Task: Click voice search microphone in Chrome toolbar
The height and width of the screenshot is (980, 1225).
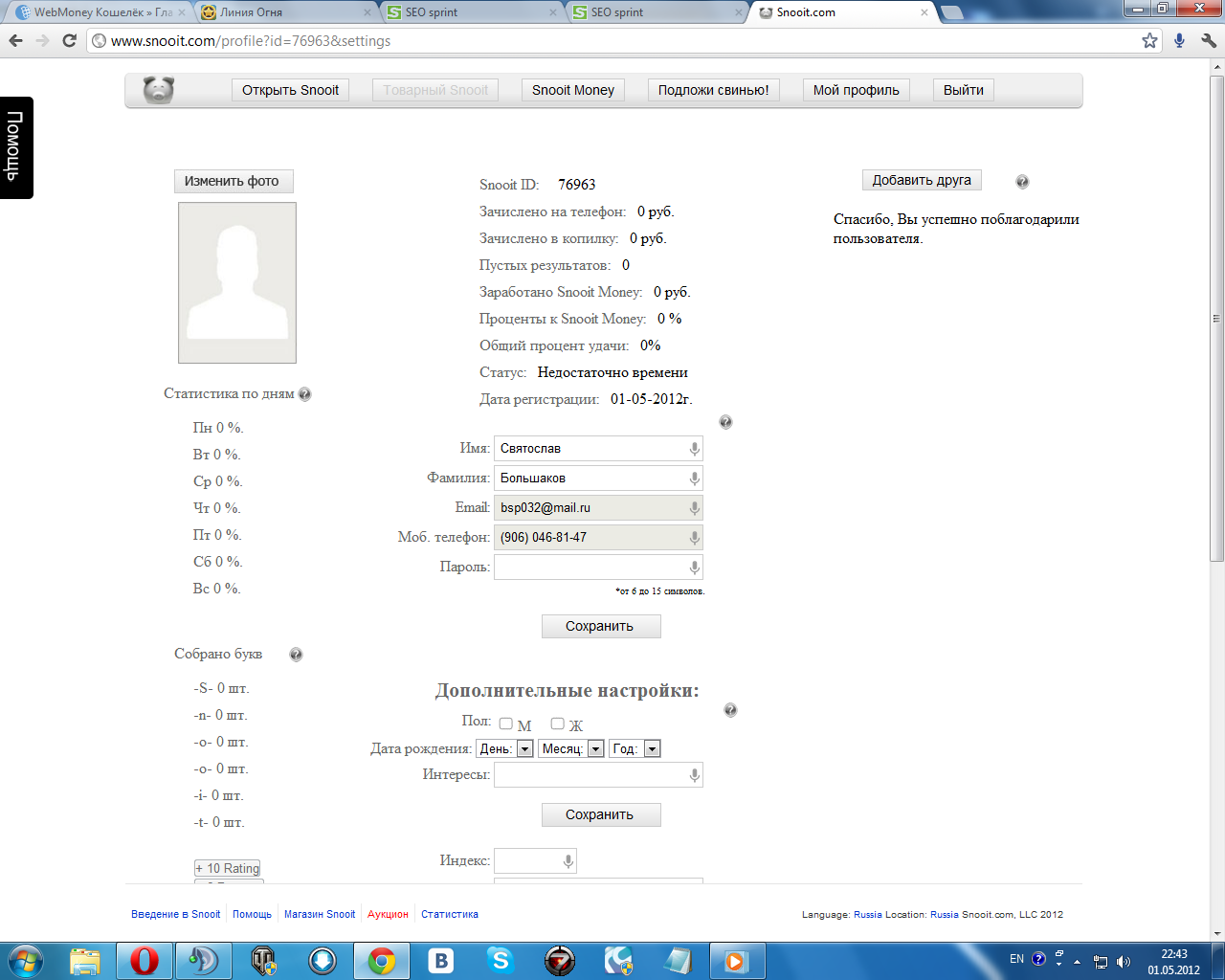Action: (1179, 41)
